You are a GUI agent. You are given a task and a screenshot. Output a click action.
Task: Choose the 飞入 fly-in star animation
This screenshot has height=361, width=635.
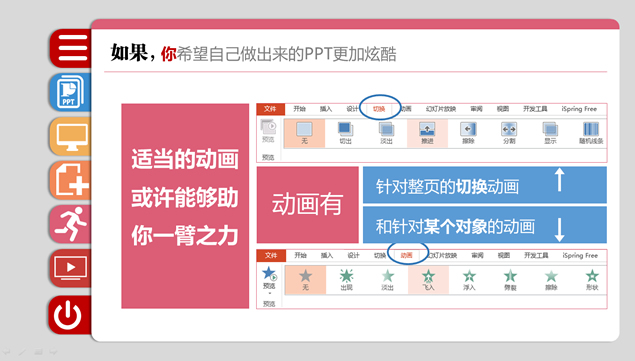click(428, 280)
